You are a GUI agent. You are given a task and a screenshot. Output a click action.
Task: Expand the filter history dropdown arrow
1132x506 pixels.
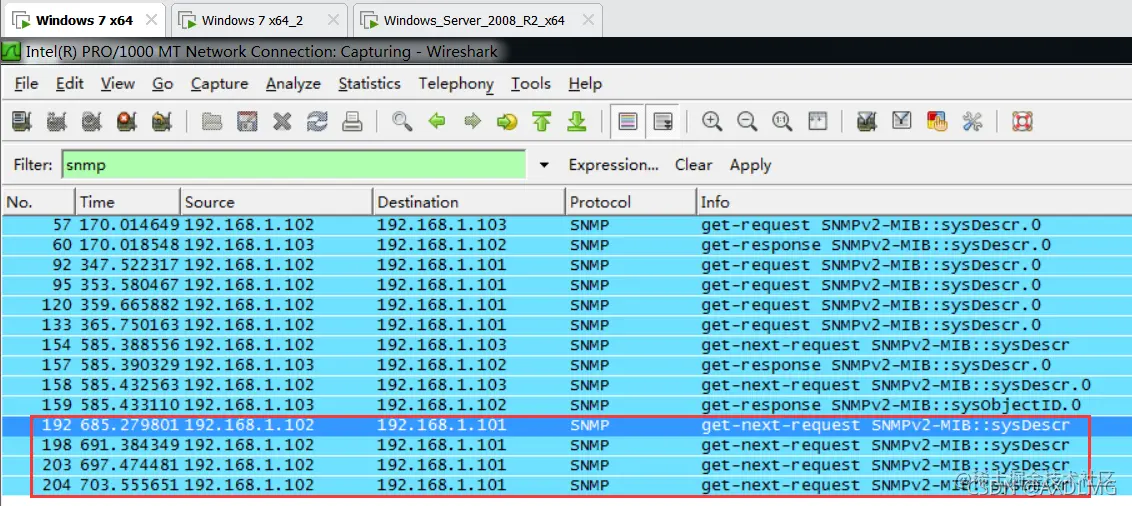coord(544,165)
